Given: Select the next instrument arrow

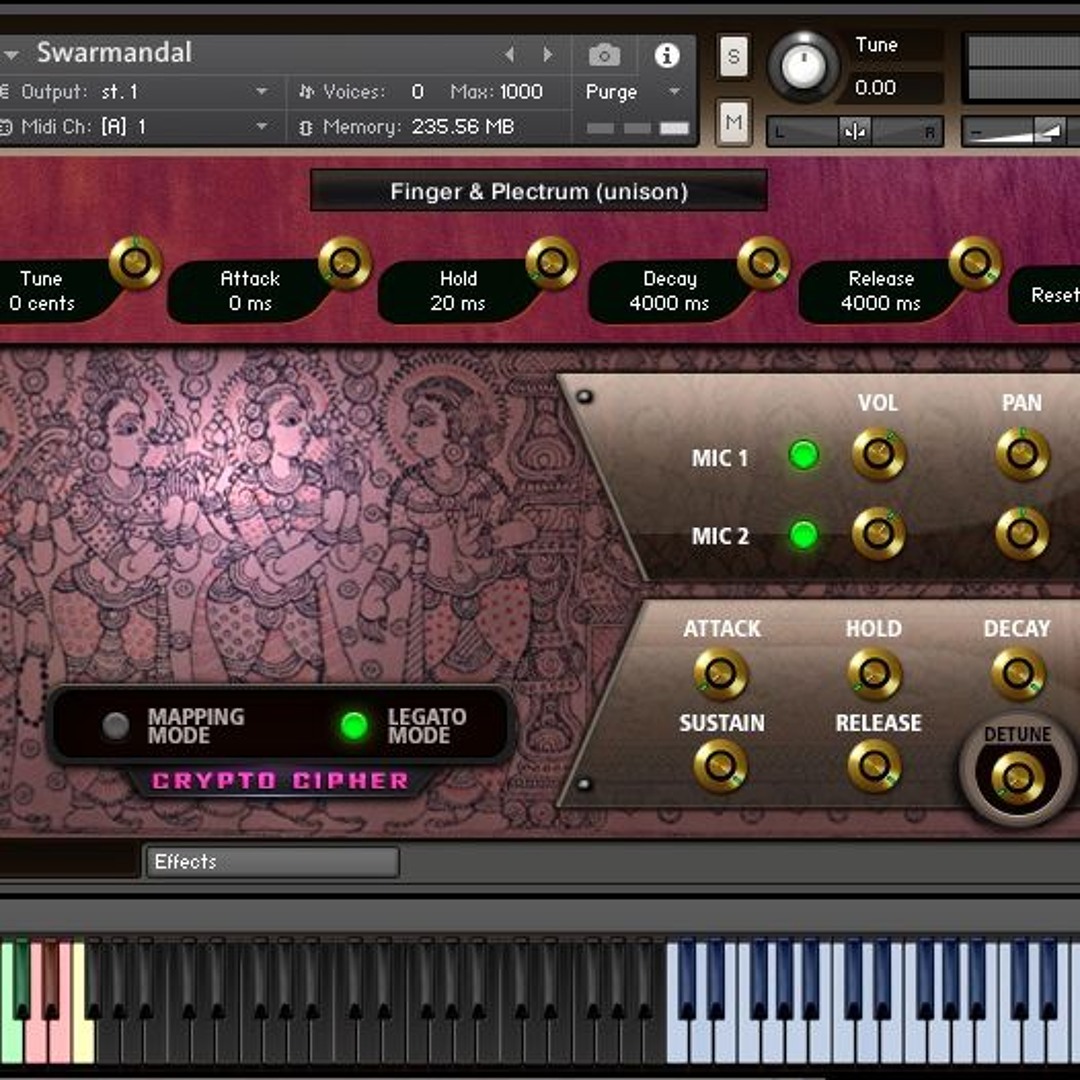Looking at the screenshot, I should click(547, 54).
